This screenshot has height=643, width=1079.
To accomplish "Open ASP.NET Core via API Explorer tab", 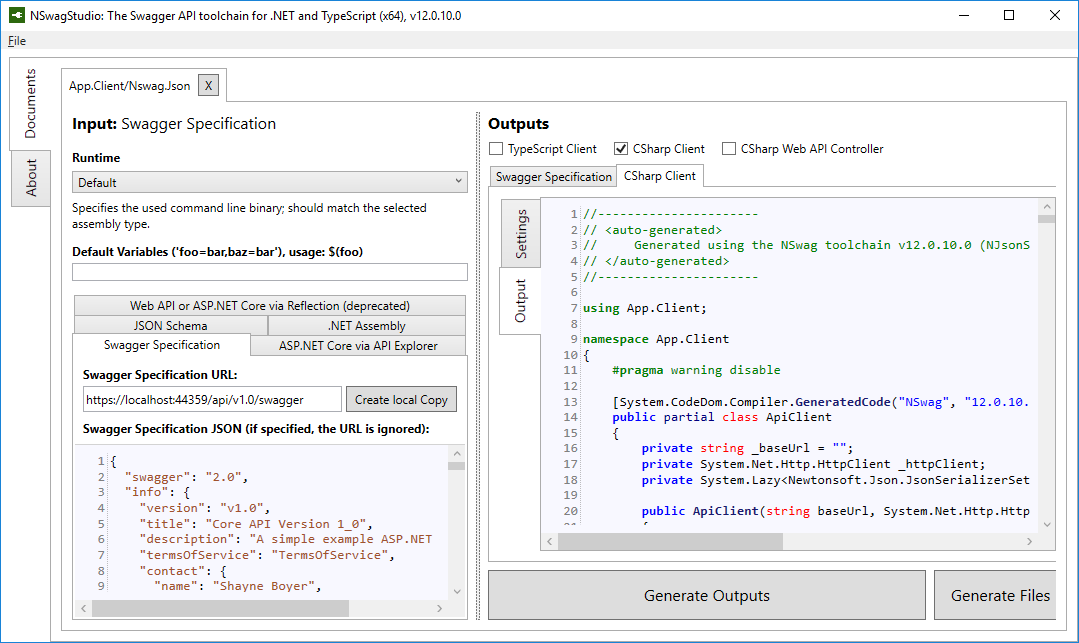I will pos(358,346).
